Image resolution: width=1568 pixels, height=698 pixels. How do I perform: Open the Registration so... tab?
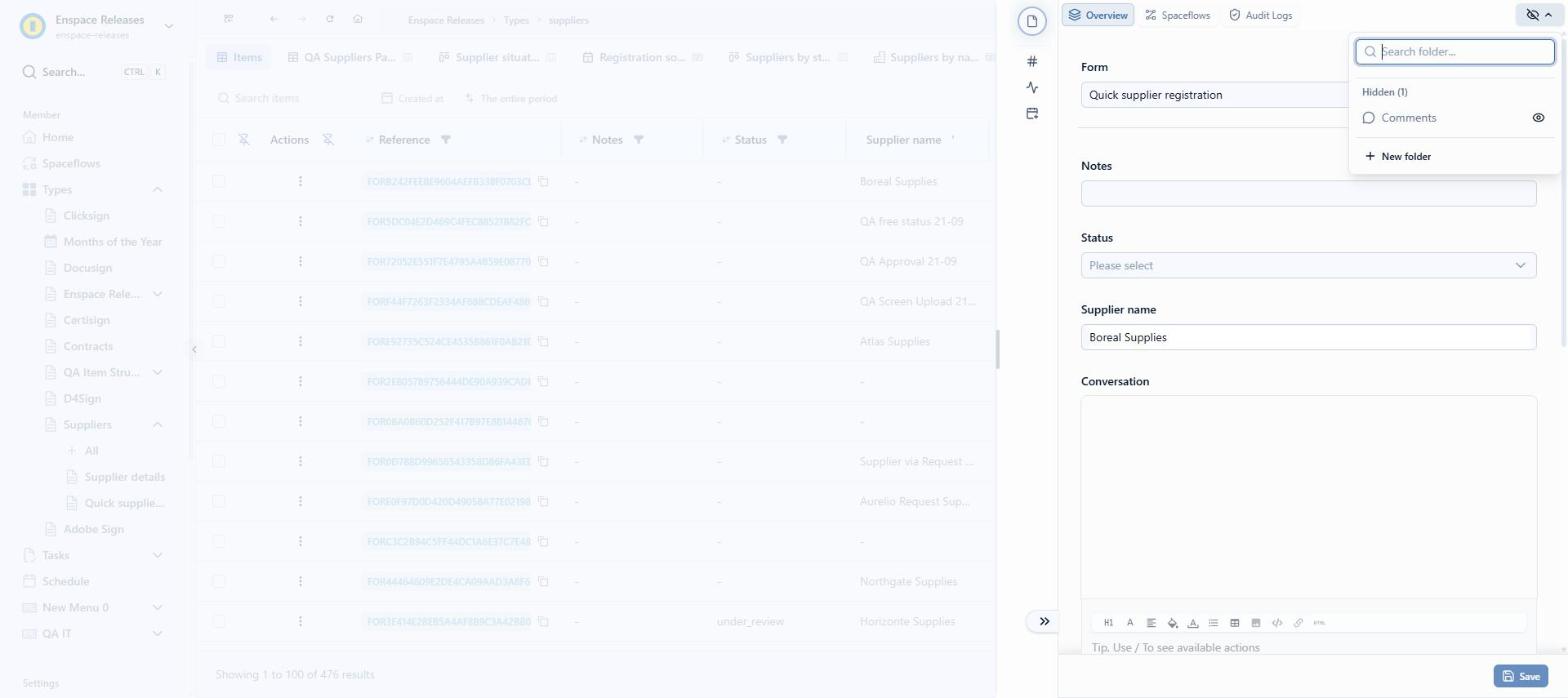(642, 58)
